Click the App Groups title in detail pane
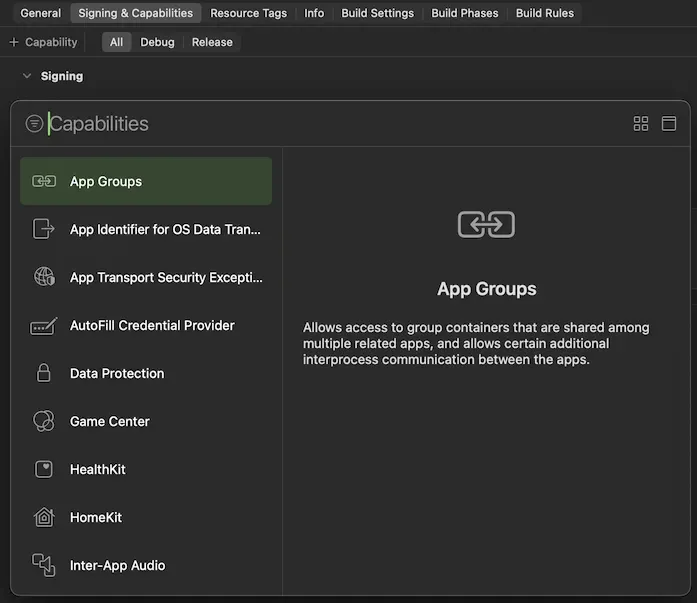Image resolution: width=697 pixels, height=603 pixels. pyautogui.click(x=487, y=289)
